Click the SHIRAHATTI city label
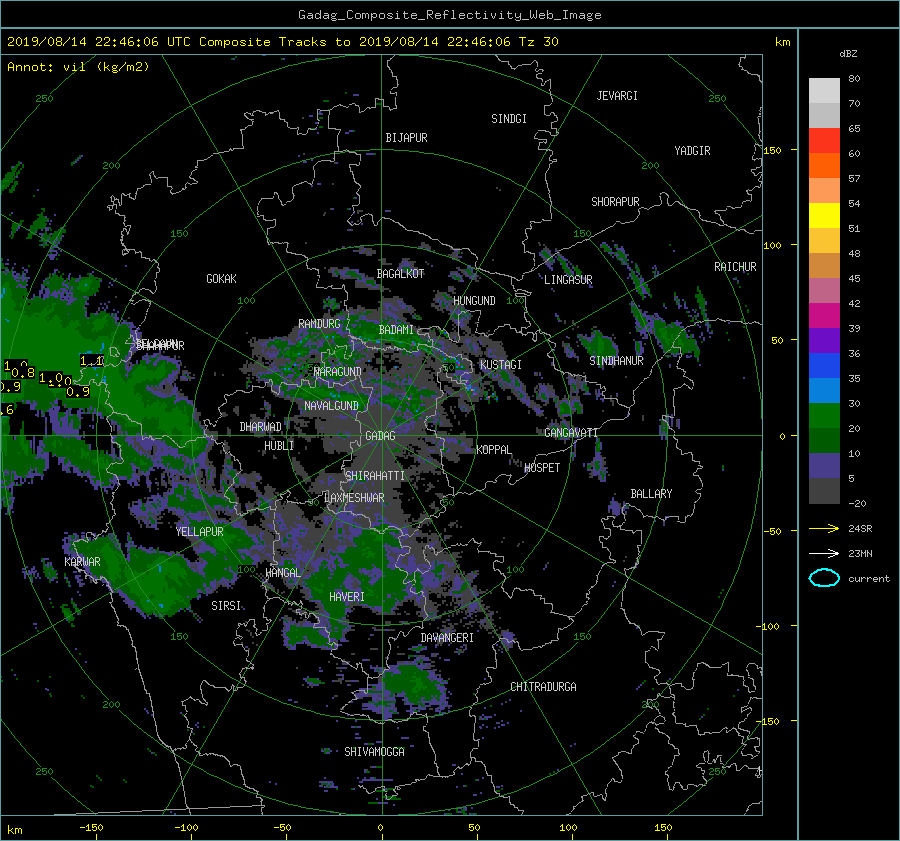 click(375, 476)
